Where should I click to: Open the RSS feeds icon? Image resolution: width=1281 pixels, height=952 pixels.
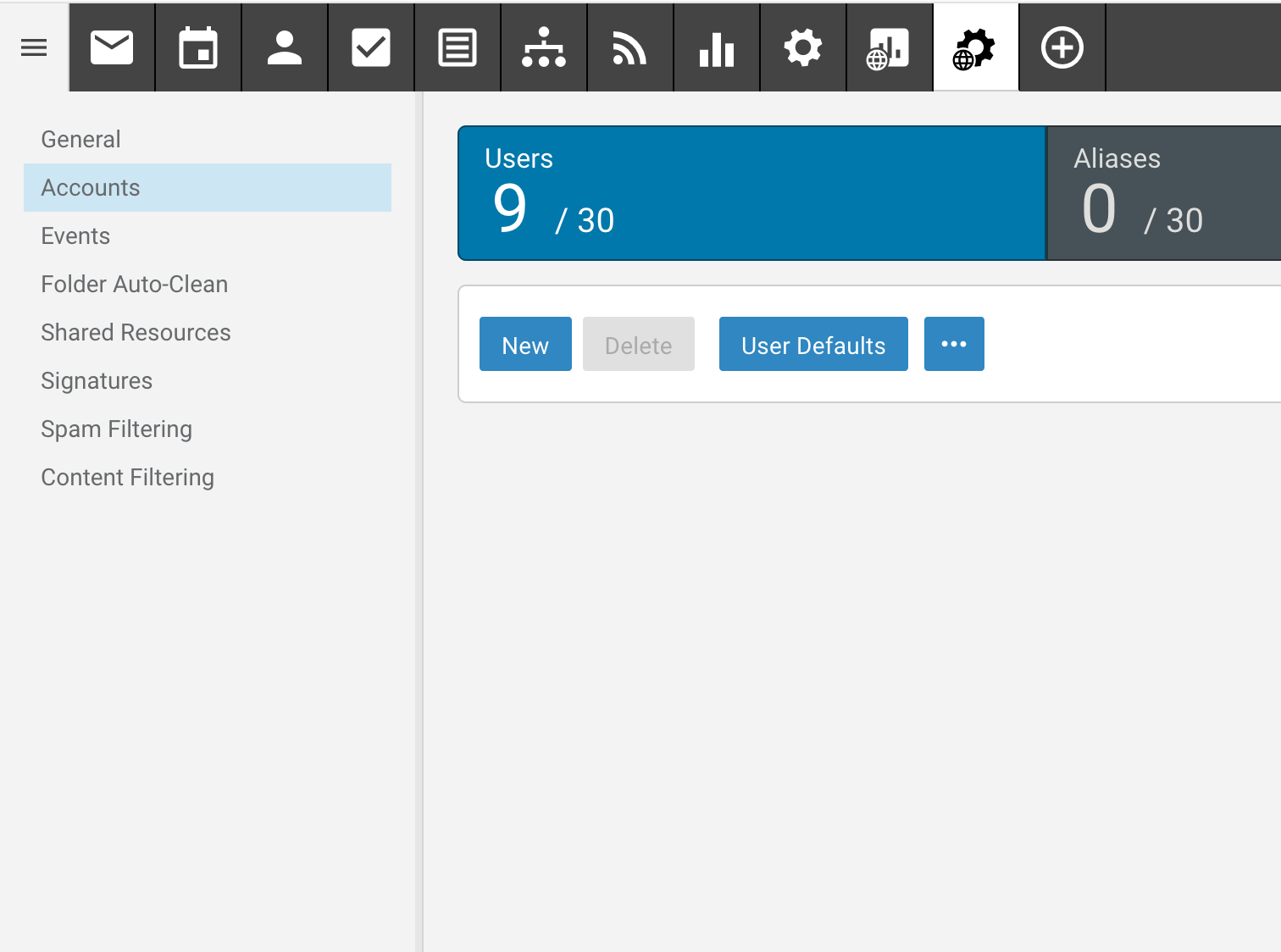(x=630, y=47)
